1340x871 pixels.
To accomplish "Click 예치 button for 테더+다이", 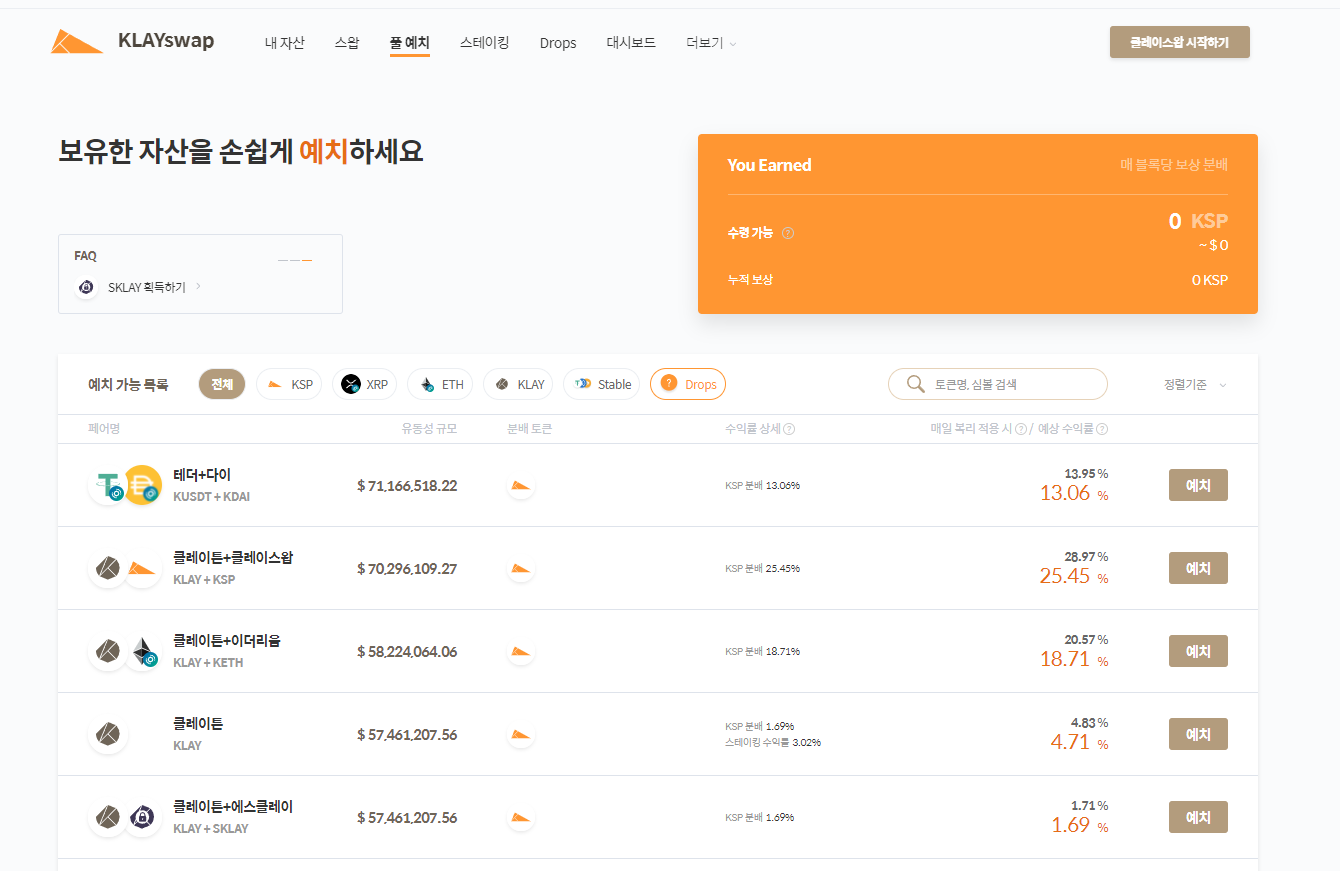I will (x=1198, y=485).
